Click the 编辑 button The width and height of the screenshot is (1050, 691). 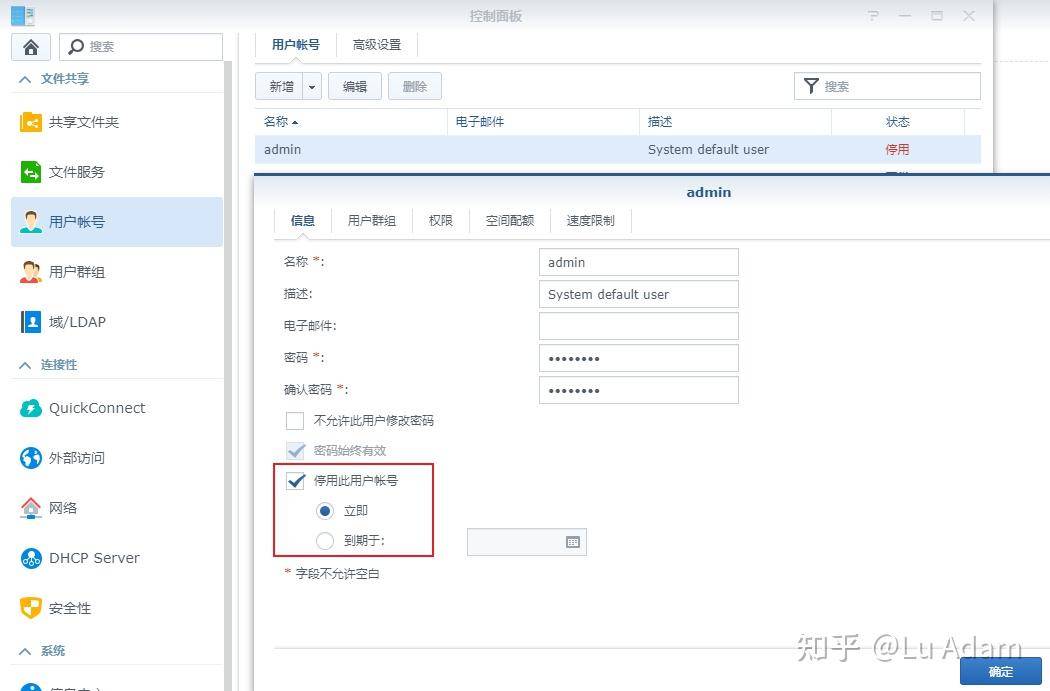[x=355, y=86]
